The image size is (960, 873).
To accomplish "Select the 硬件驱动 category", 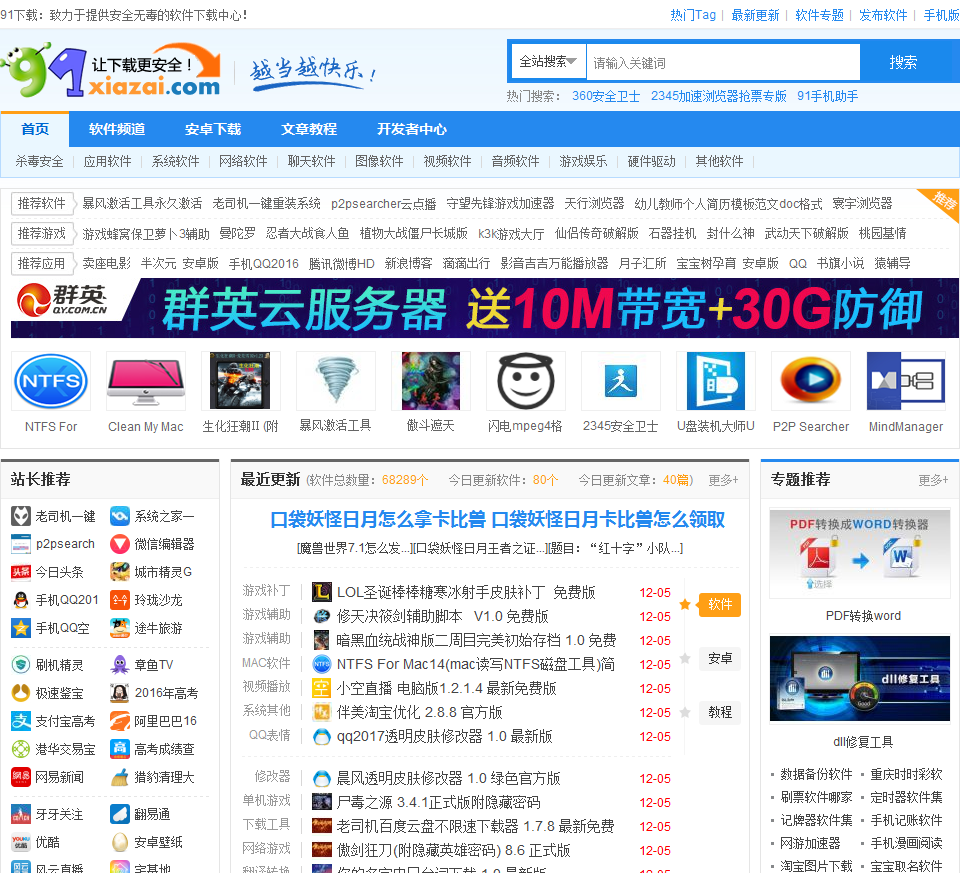I will (651, 161).
